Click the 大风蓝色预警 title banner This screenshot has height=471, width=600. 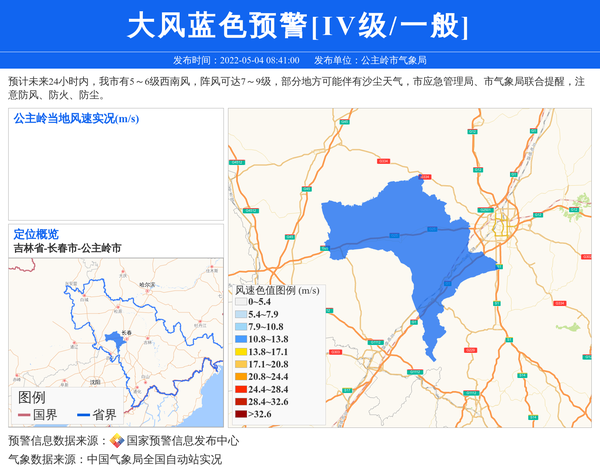click(x=298, y=26)
